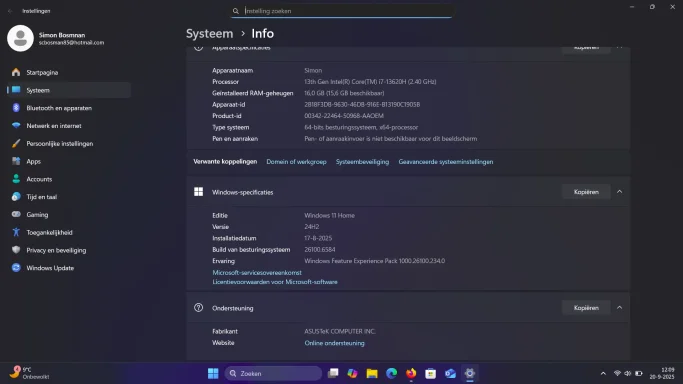Open the Windows Start menu
Screen dimensions: 683x384
pyautogui.click(x=213, y=374)
